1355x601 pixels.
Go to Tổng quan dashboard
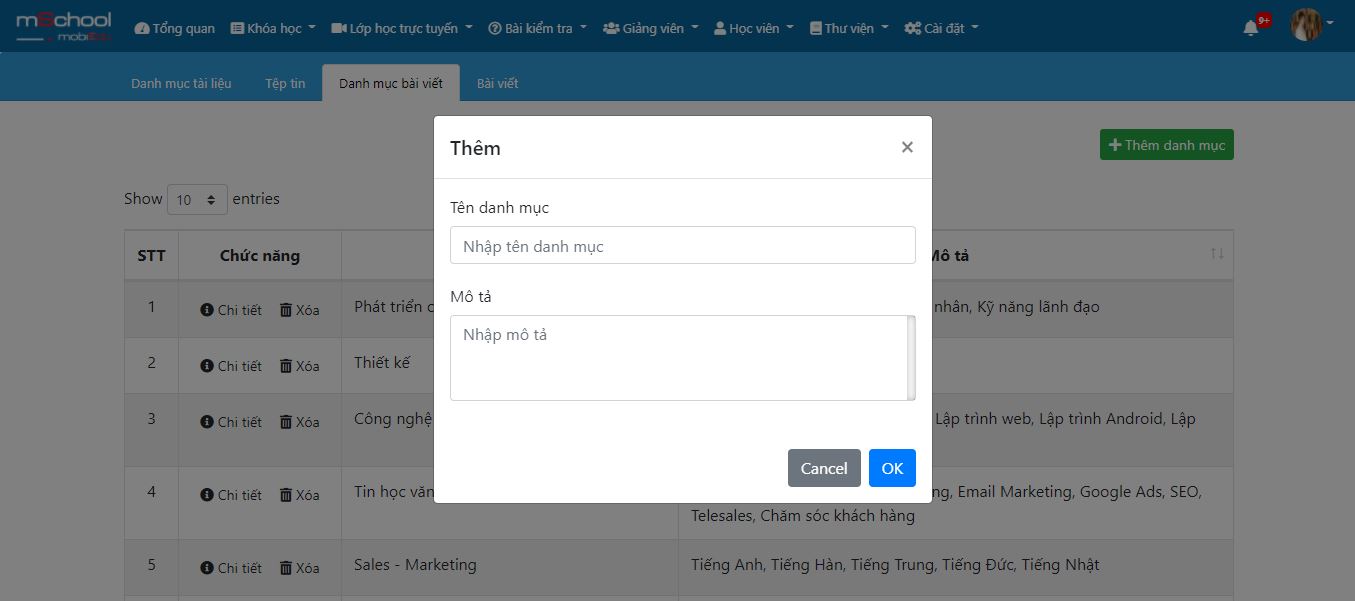174,28
